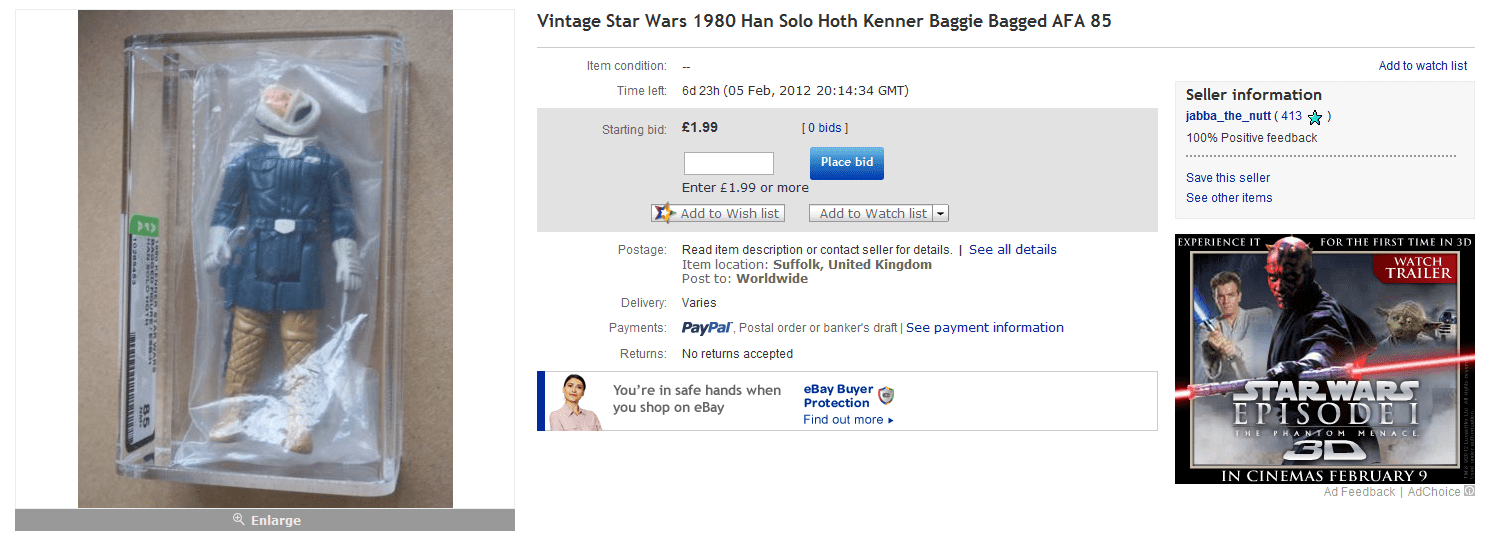Click the PayPal logo
The height and width of the screenshot is (546, 1492).
(x=708, y=328)
